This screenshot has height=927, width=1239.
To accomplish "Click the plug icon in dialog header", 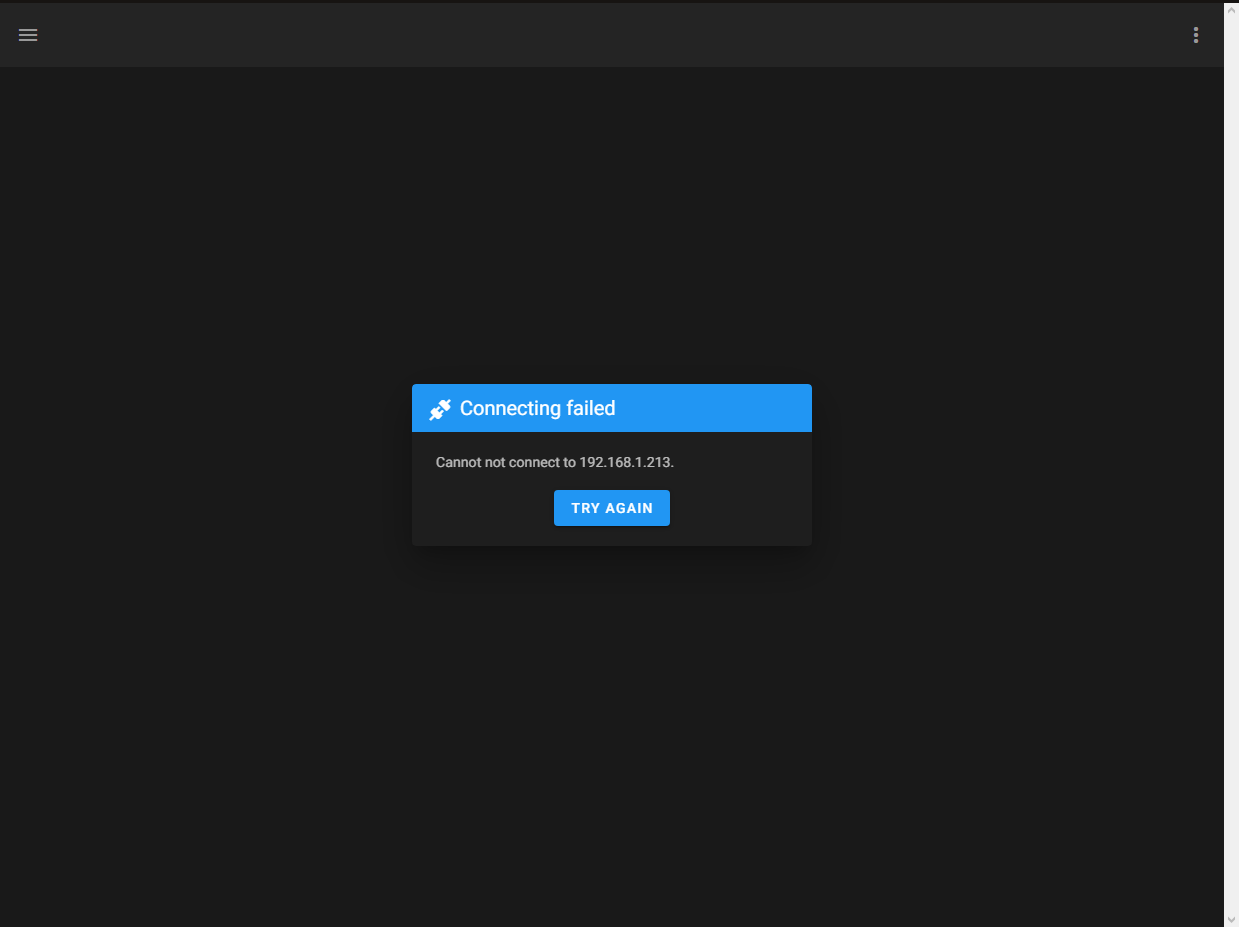I will [440, 409].
